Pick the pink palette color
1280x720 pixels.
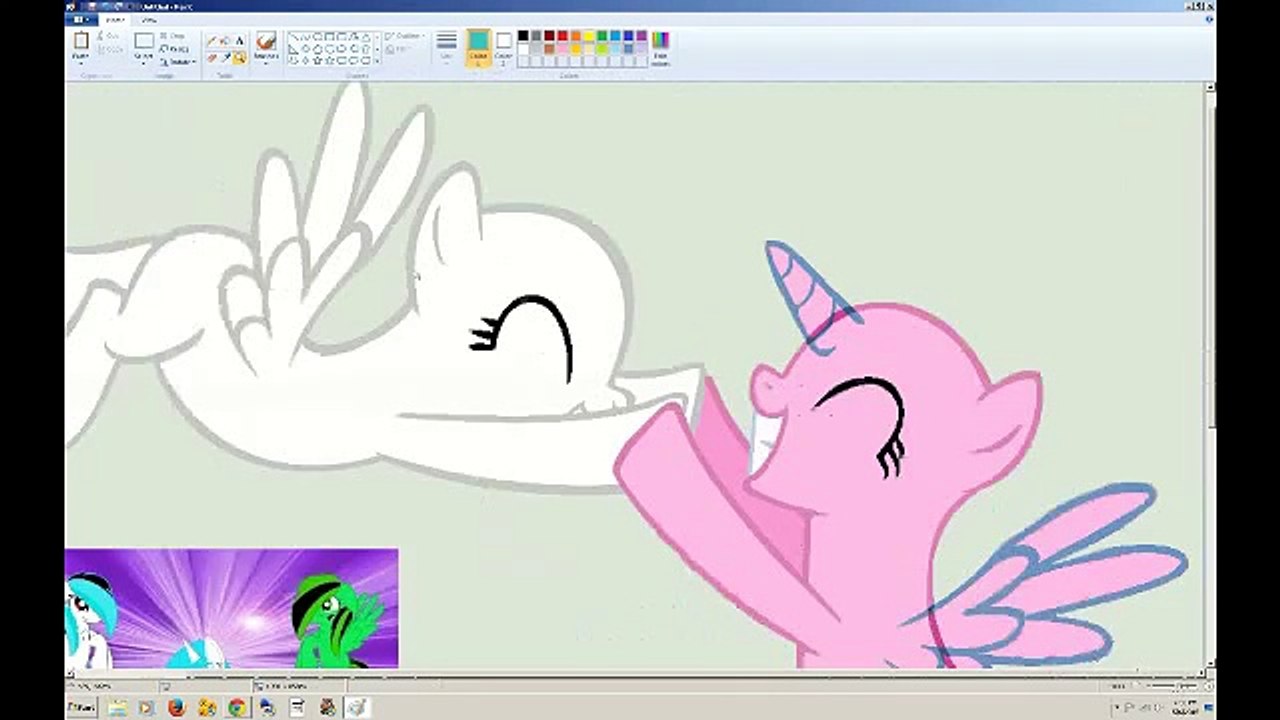[x=562, y=48]
